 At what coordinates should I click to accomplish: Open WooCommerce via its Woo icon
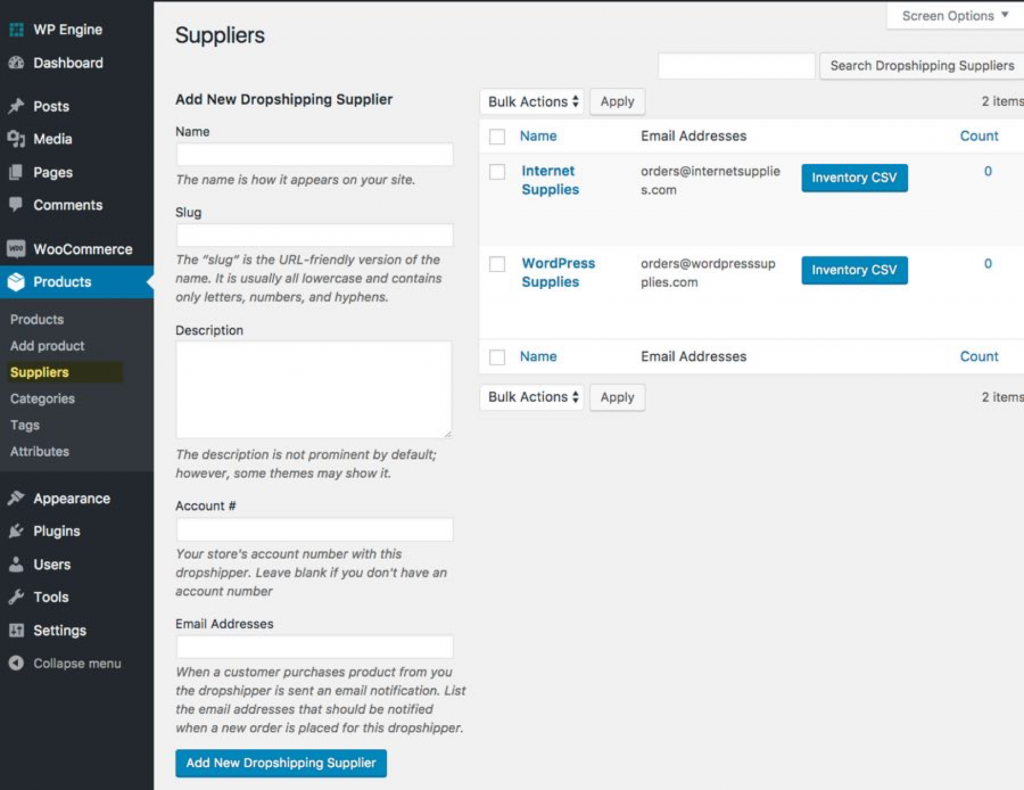[x=16, y=249]
